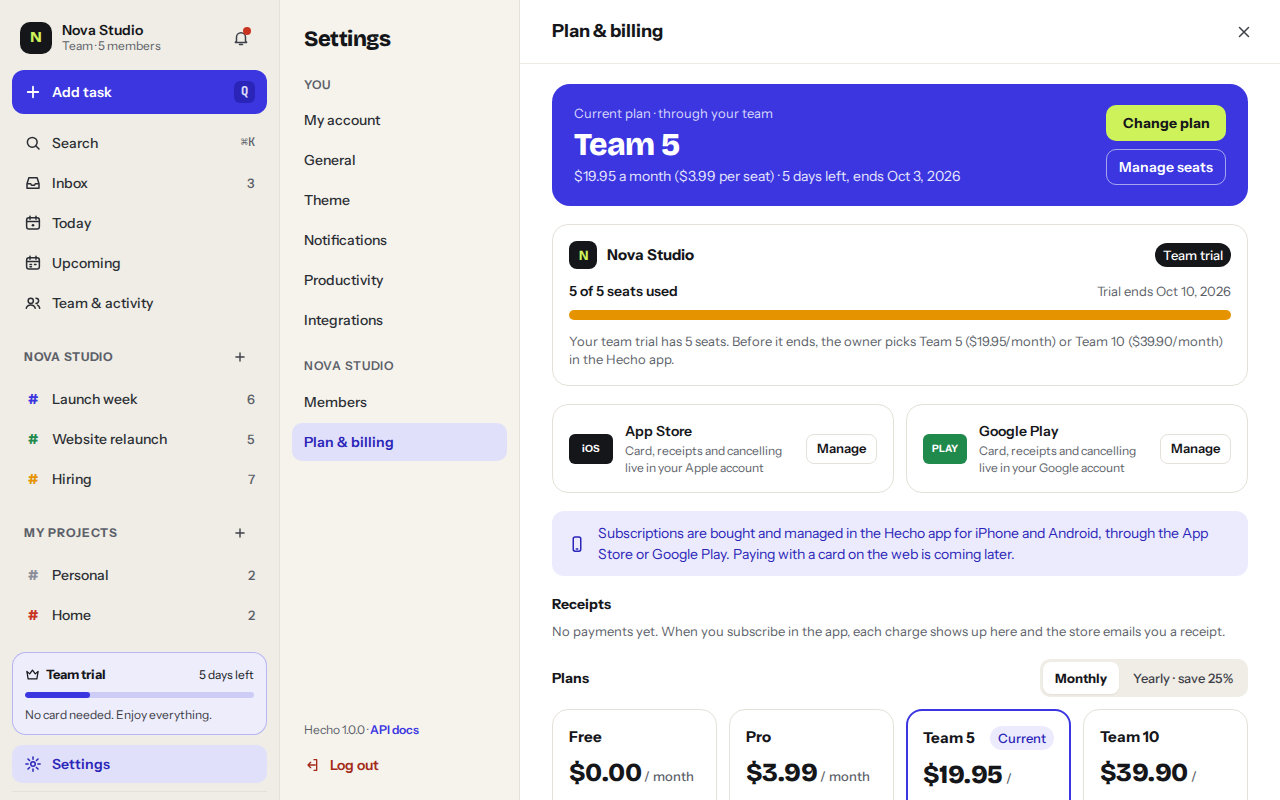Click the Settings gear icon
The height and width of the screenshot is (800, 1280).
click(33, 764)
